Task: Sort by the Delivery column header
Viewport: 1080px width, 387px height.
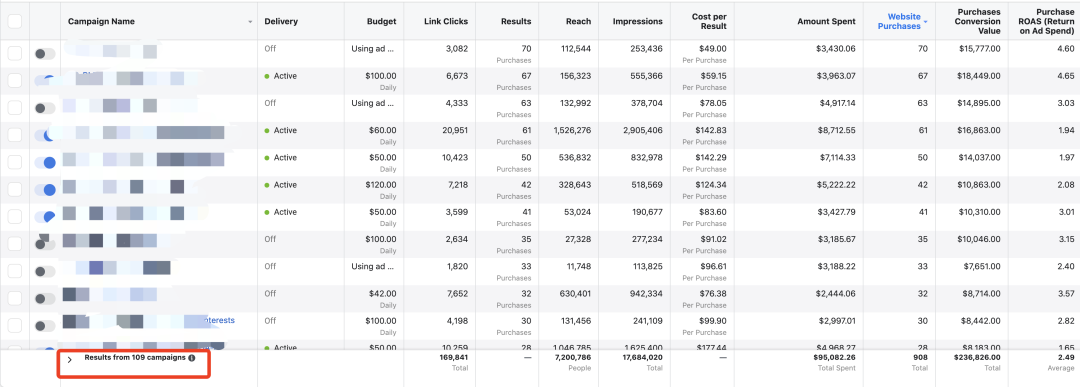Action: [x=281, y=21]
